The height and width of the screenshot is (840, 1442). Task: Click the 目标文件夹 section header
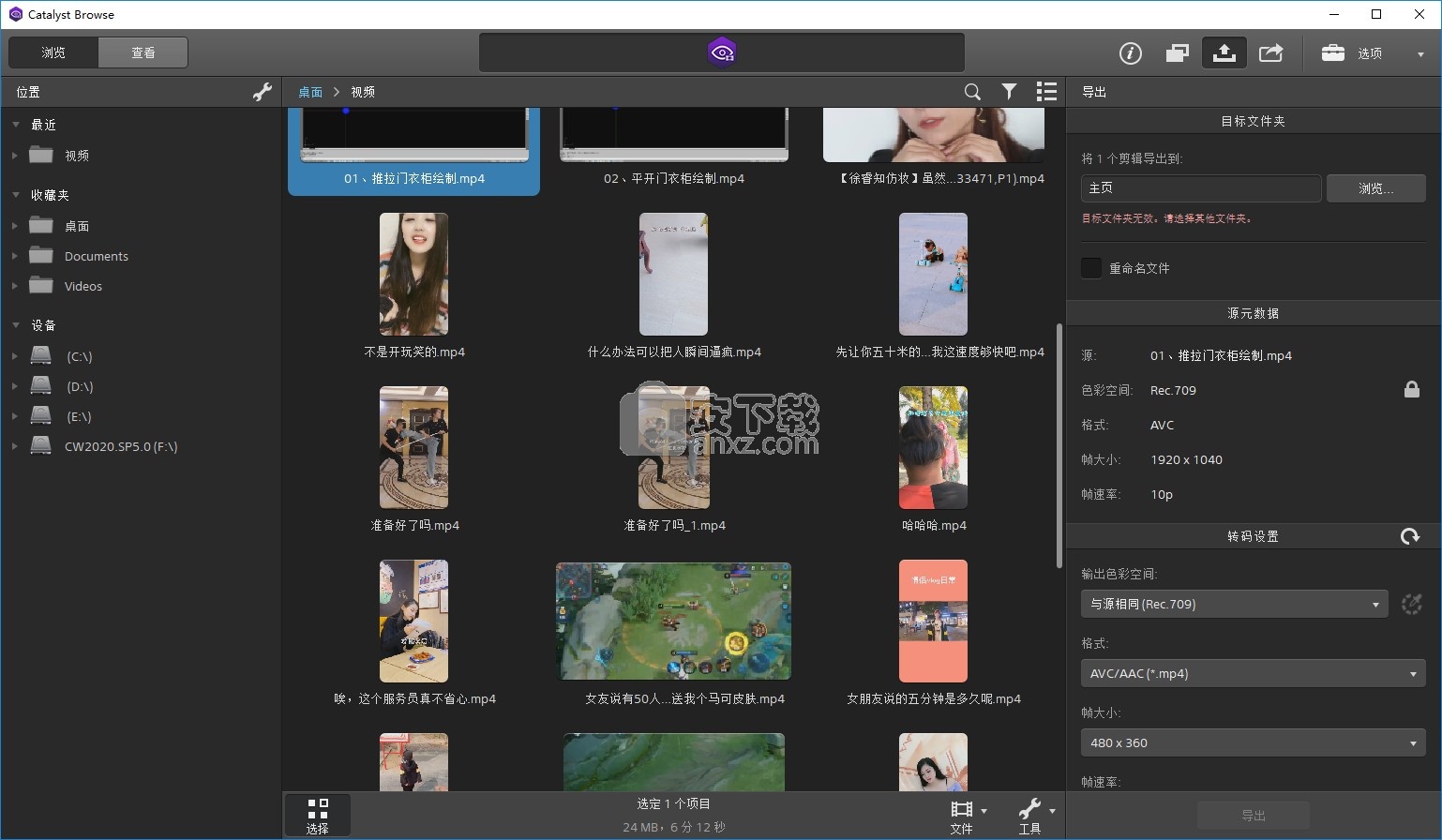pos(1253,121)
